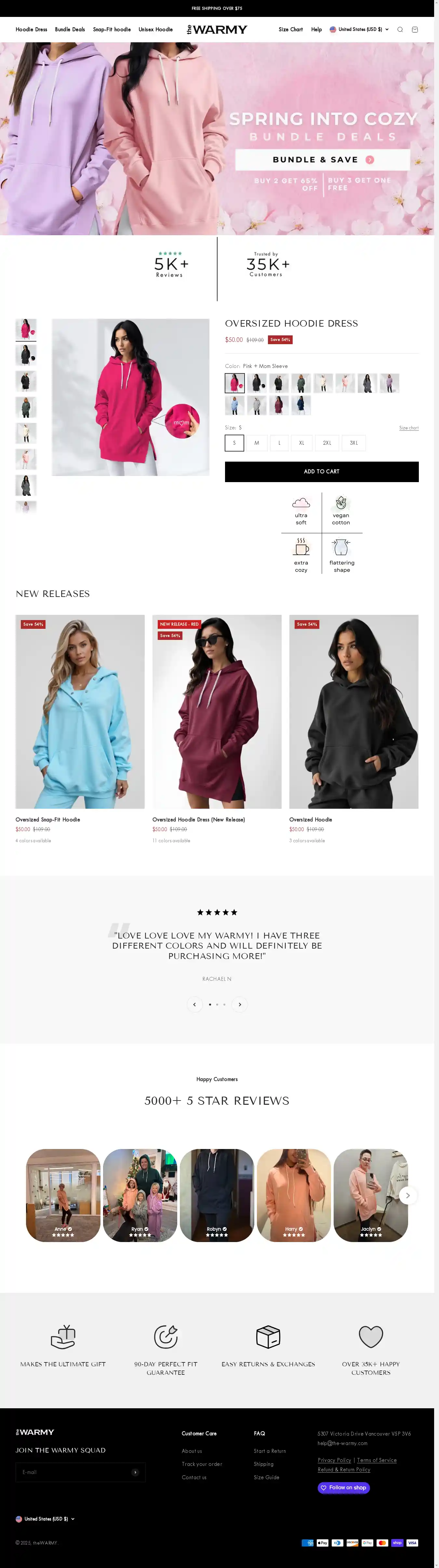This screenshot has width=439, height=1568.
Task: Open the Size chart link near sizes
Action: tap(408, 428)
